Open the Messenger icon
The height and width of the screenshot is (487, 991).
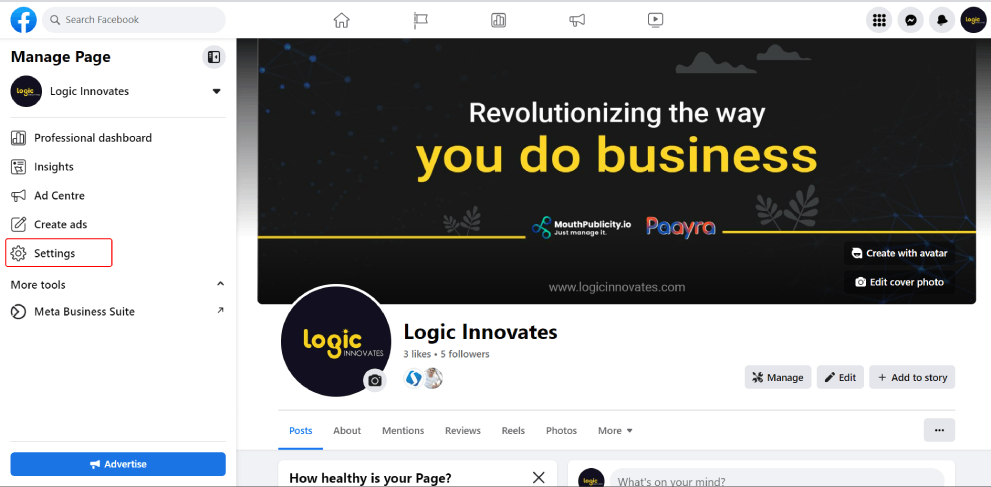point(911,20)
